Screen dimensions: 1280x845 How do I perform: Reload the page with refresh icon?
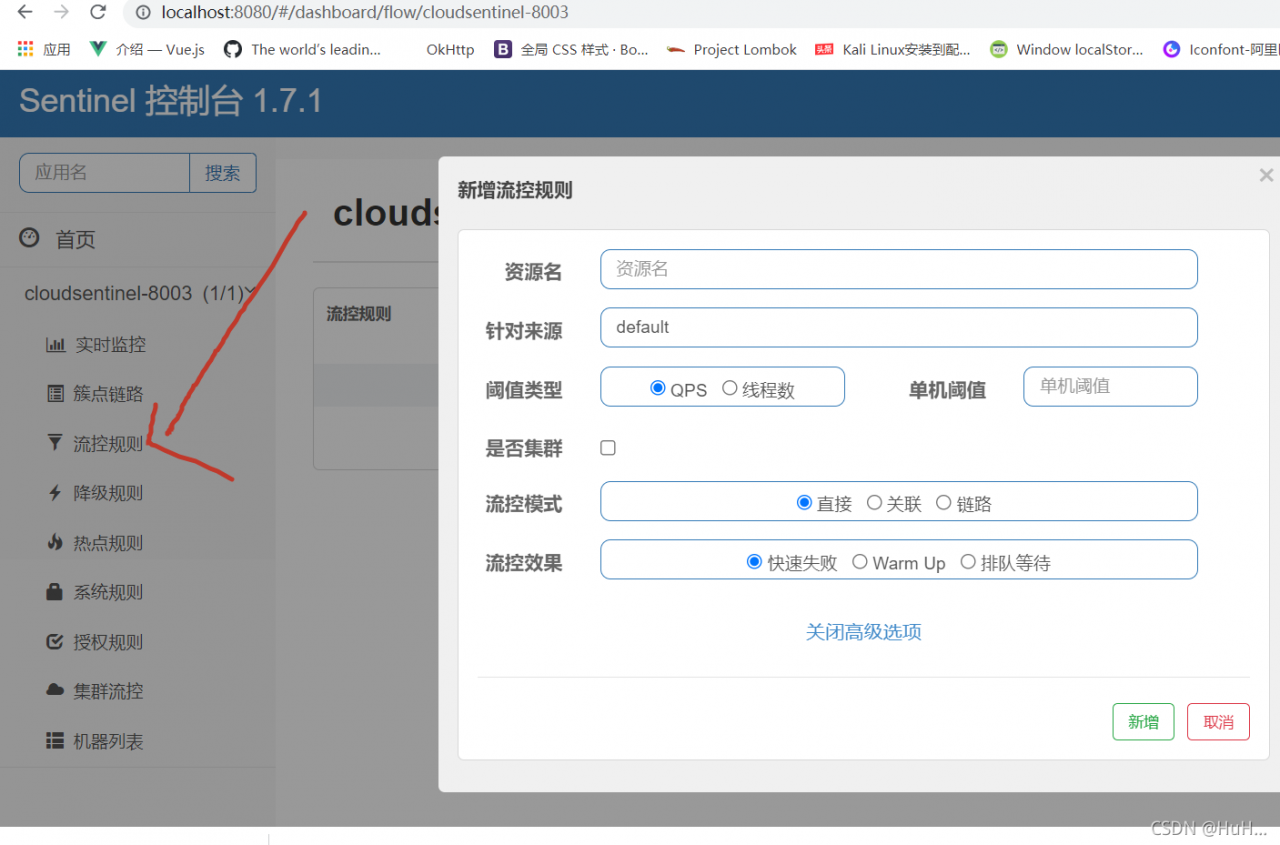98,12
